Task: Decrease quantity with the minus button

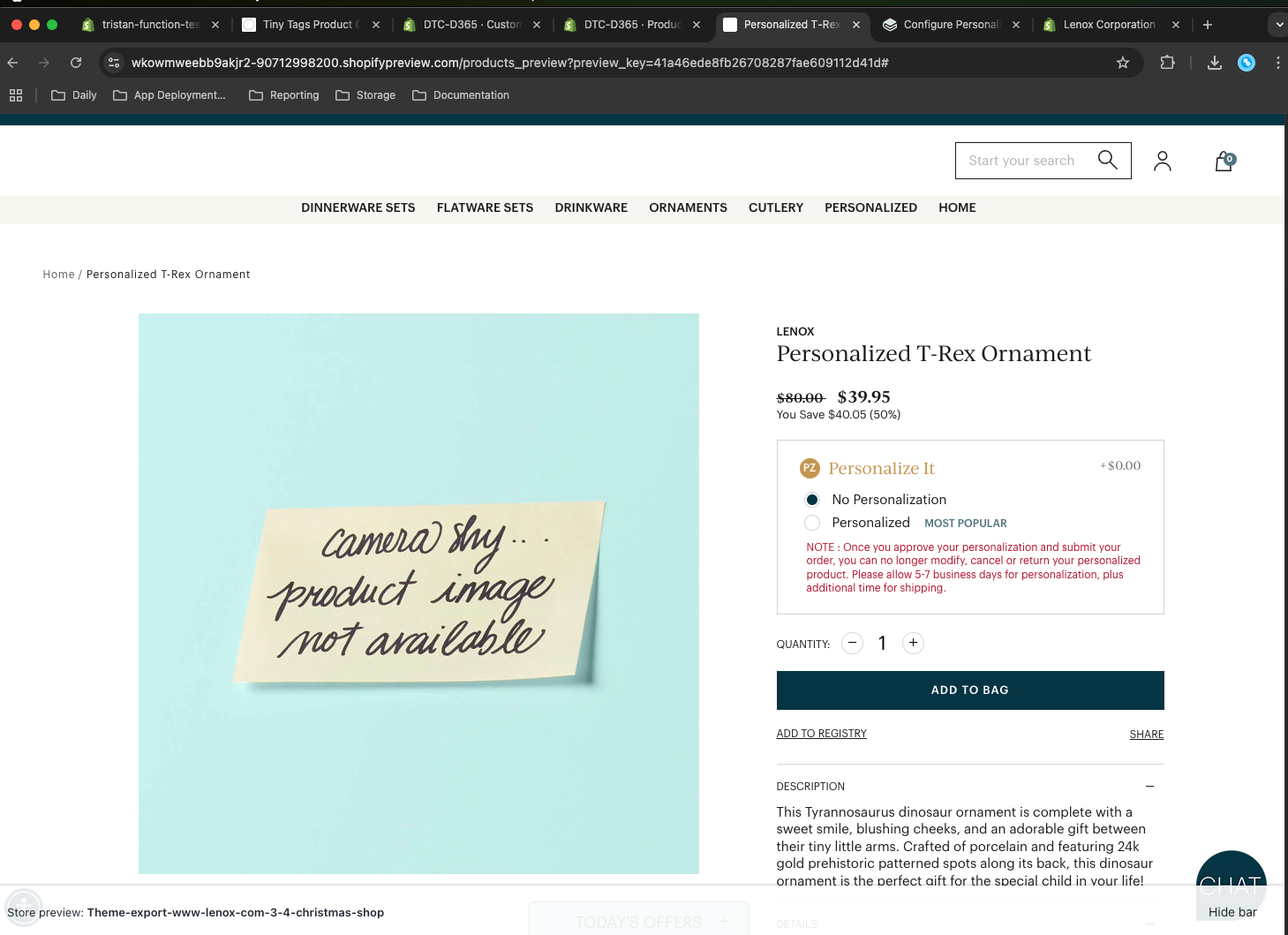Action: [852, 643]
